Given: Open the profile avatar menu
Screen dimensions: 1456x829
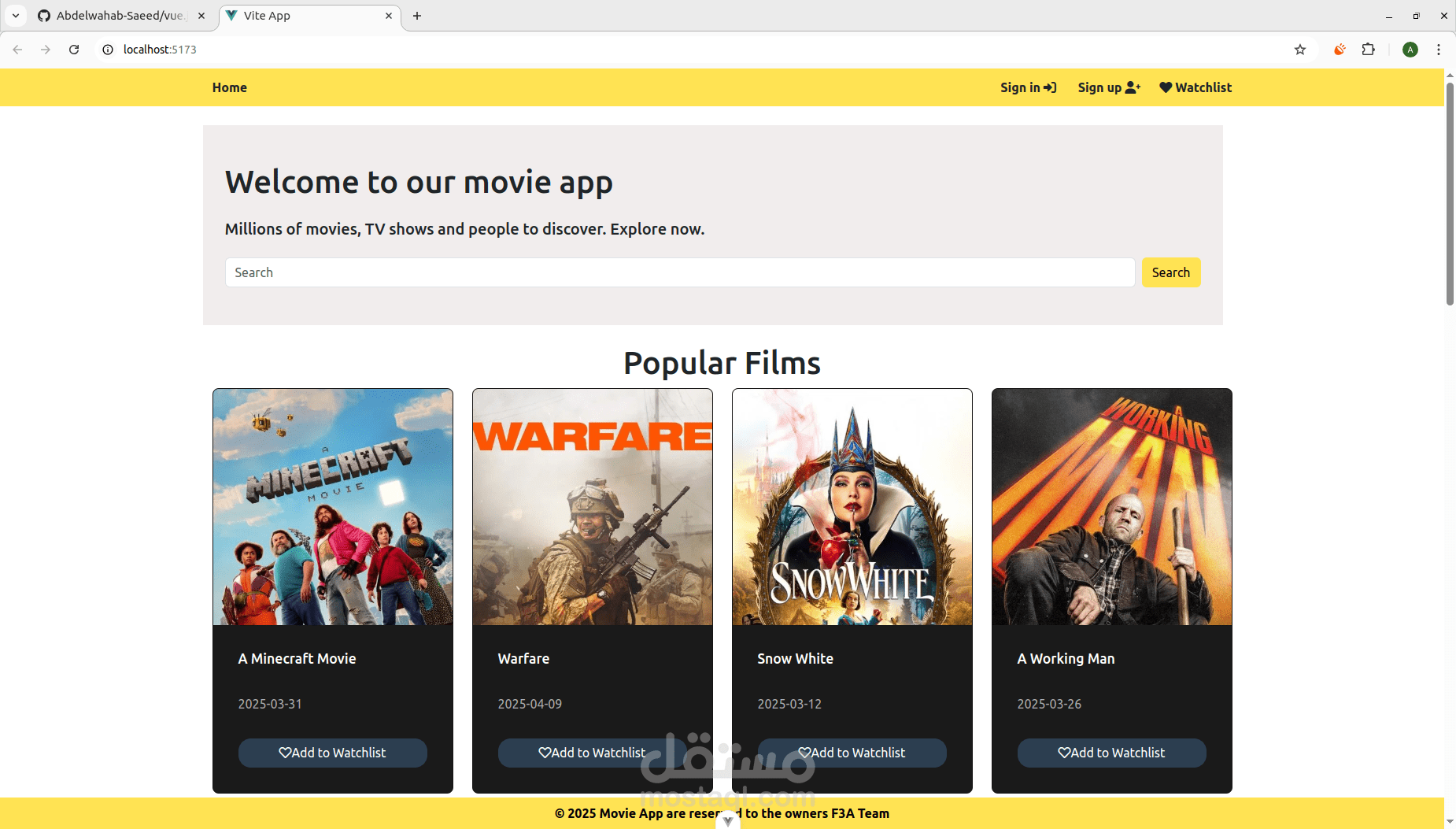Looking at the screenshot, I should pos(1410,50).
